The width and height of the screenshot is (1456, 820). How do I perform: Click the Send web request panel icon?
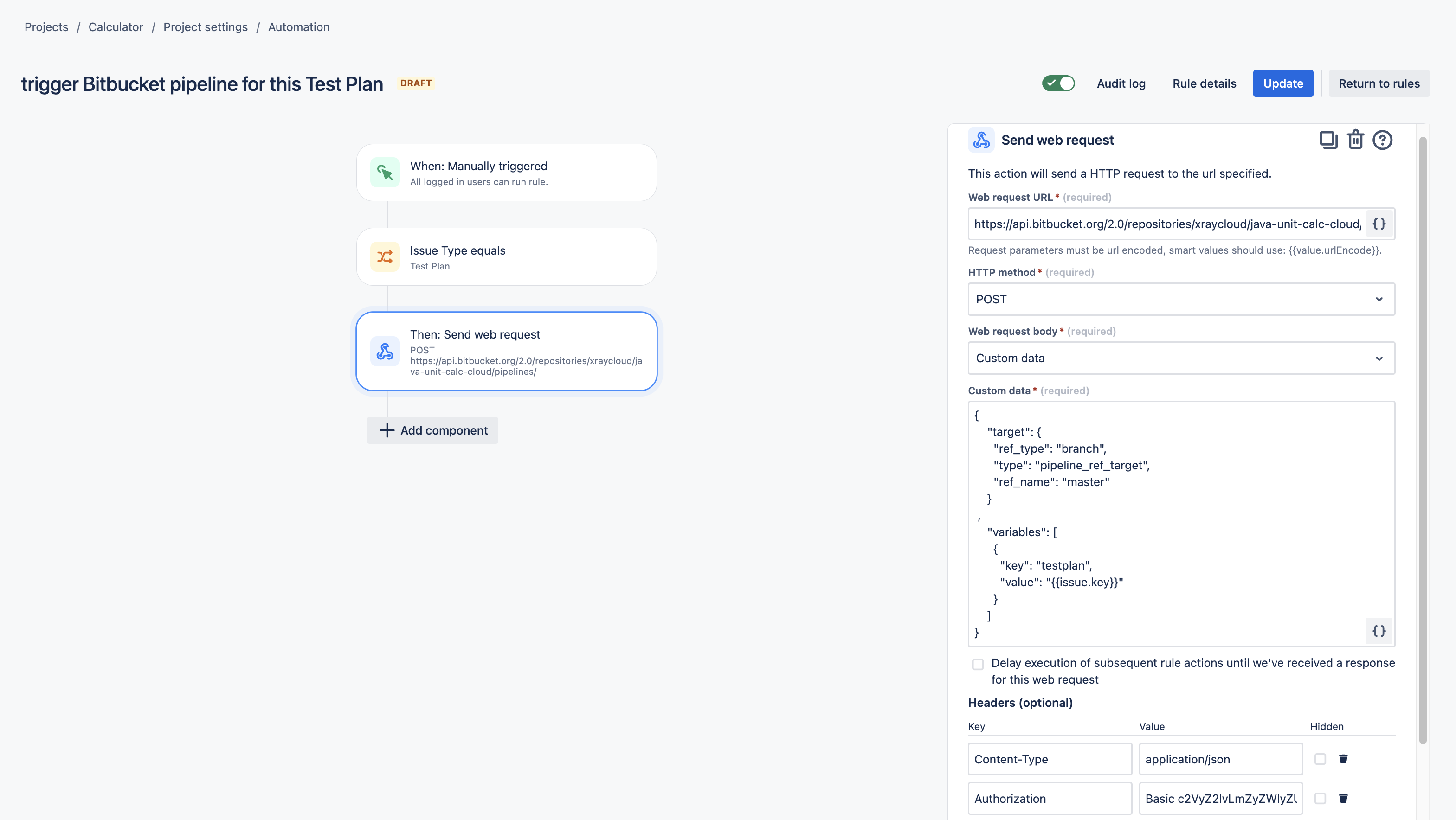tap(981, 140)
